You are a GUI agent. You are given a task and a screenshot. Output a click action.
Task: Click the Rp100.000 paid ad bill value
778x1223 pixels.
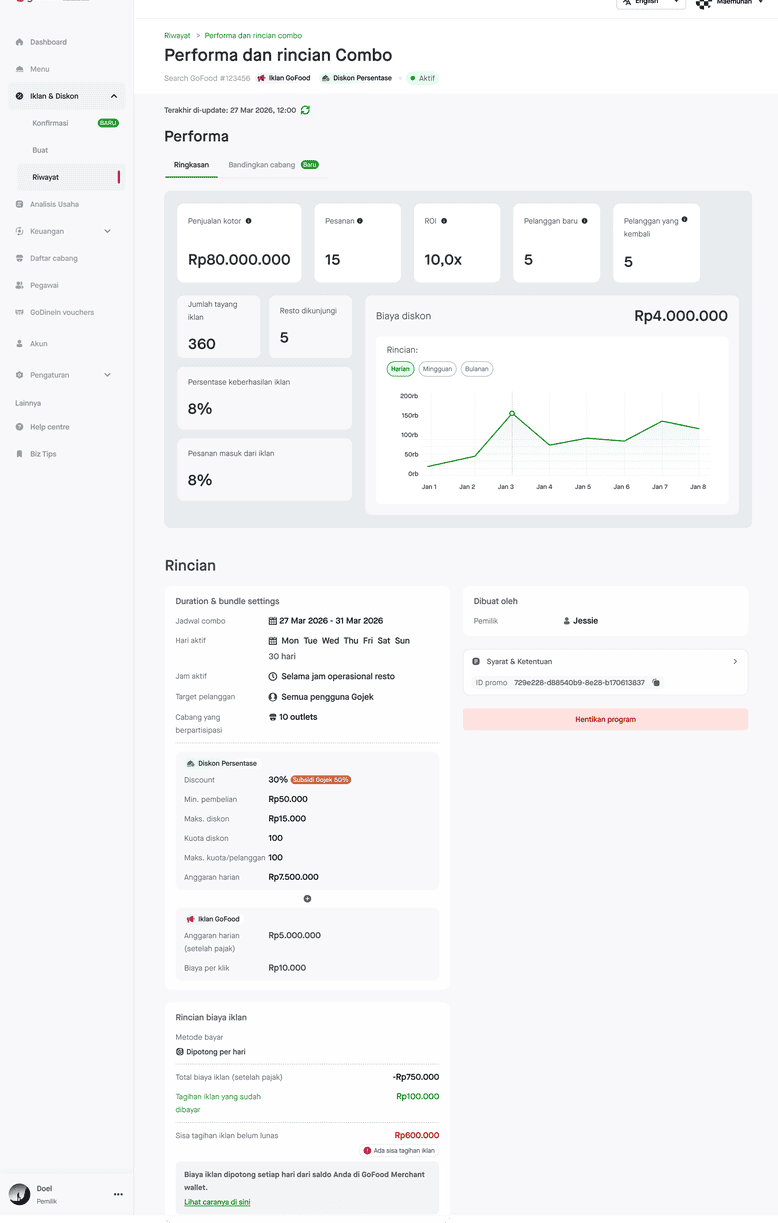pyautogui.click(x=417, y=1097)
